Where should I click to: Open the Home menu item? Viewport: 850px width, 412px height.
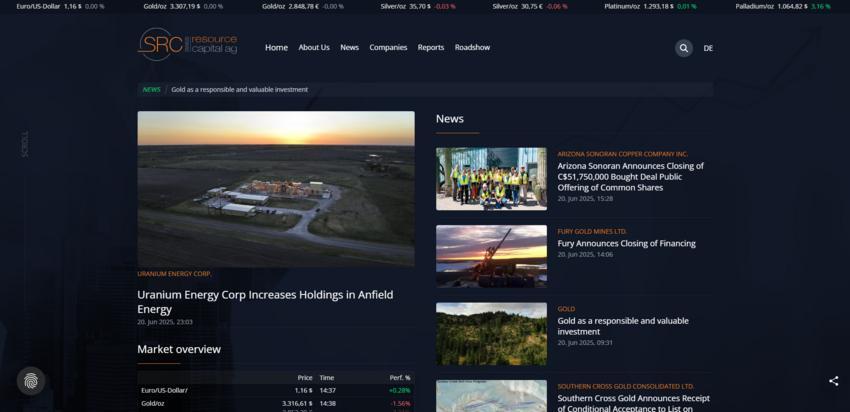[276, 48]
